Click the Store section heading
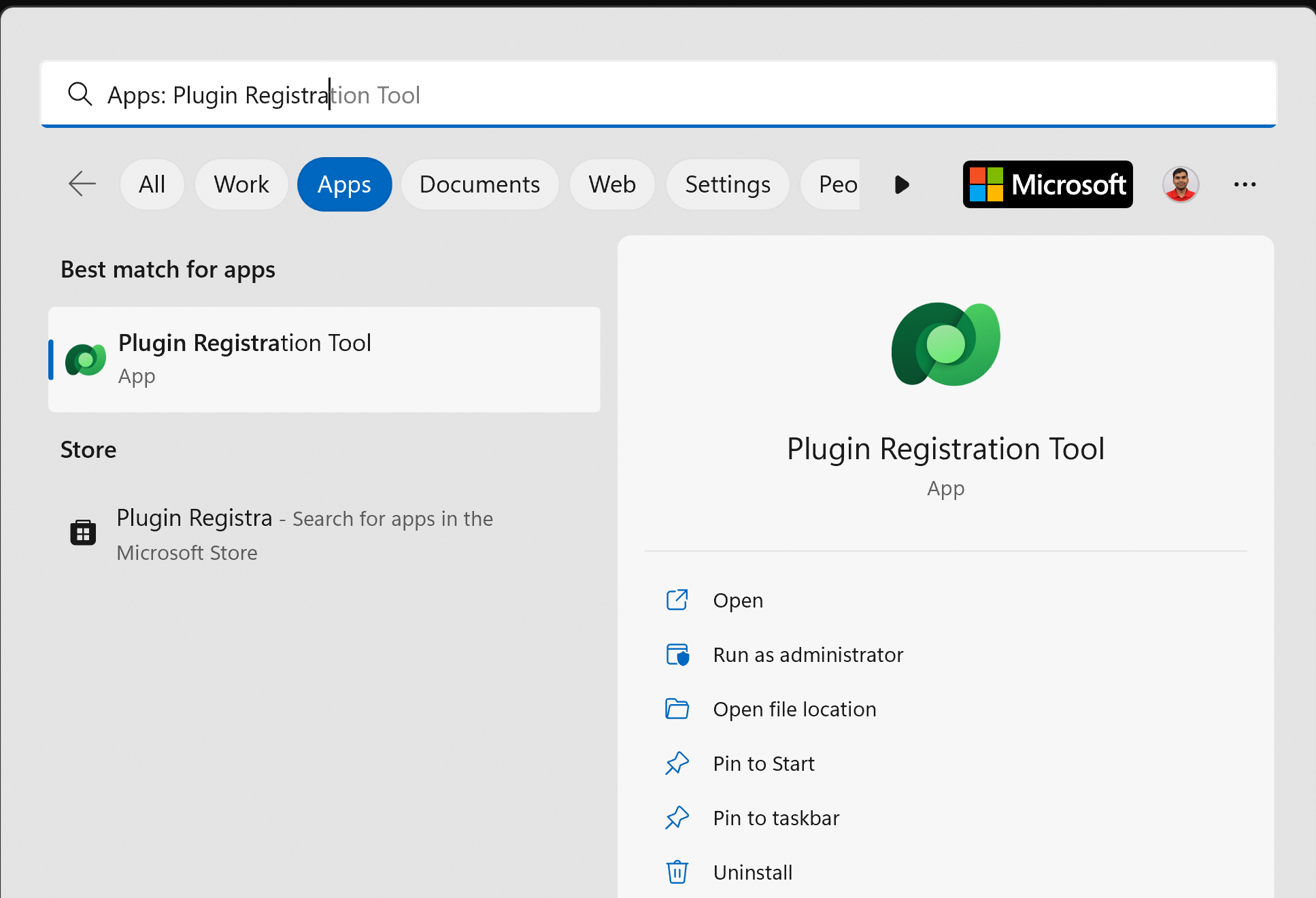This screenshot has width=1316, height=898. [88, 450]
